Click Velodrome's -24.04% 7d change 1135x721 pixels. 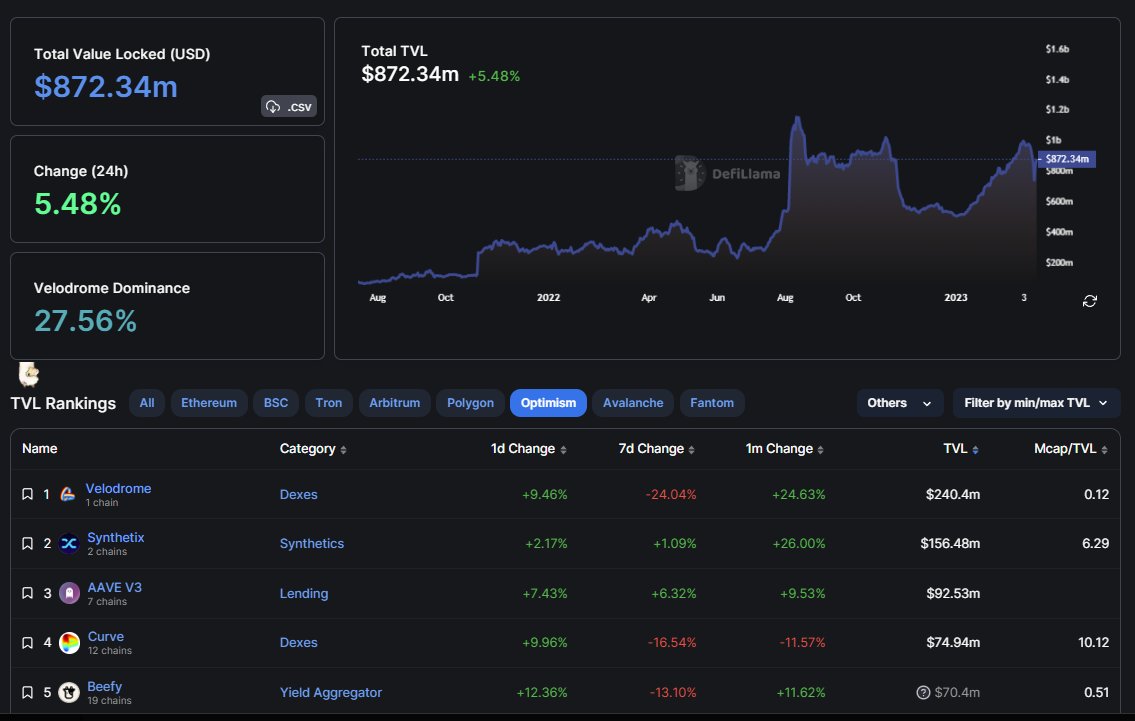(671, 494)
